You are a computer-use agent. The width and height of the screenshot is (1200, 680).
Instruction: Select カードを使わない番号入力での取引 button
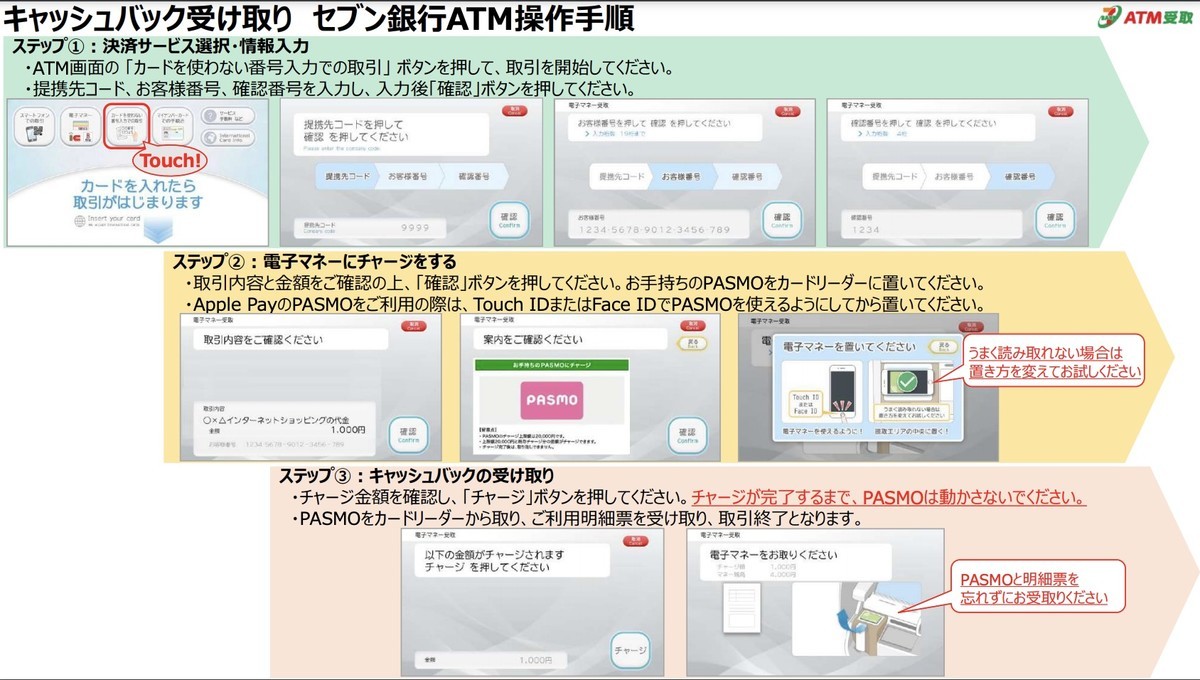coord(126,126)
